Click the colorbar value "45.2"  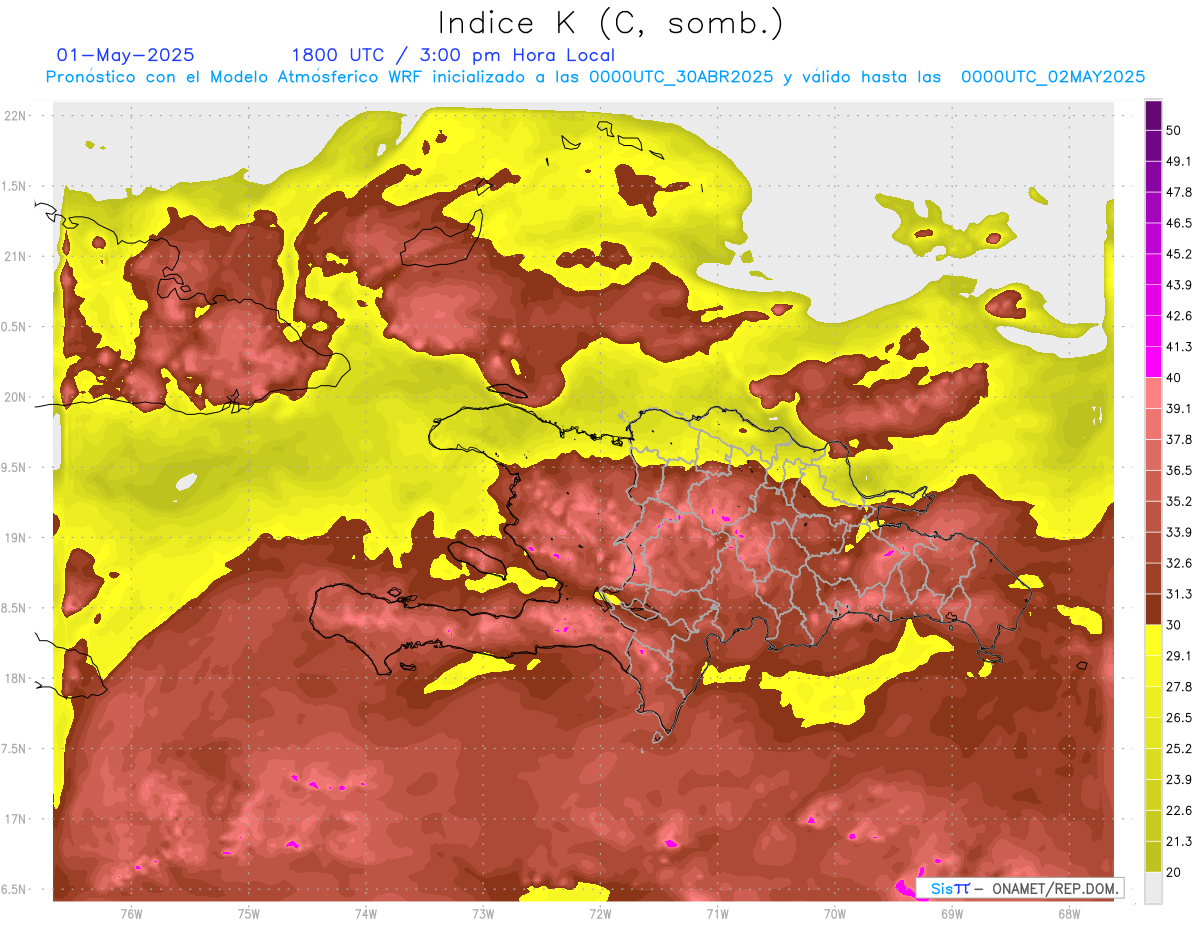click(x=1179, y=254)
